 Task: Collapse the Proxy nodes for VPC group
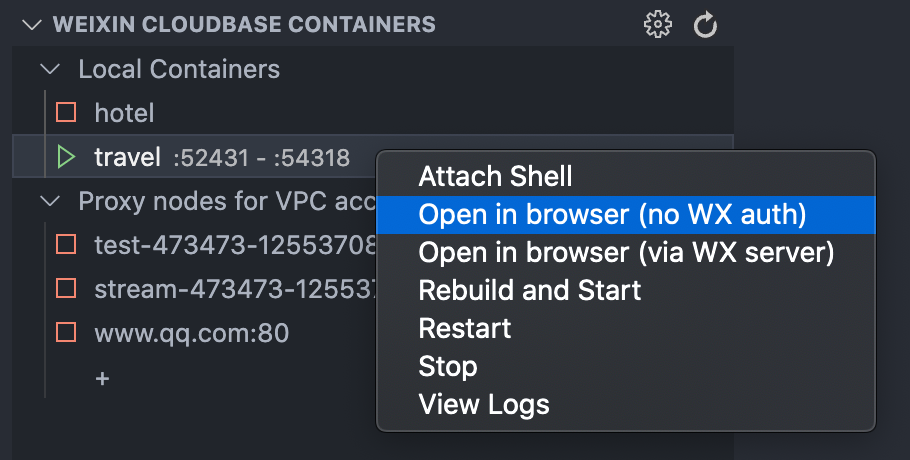point(49,201)
